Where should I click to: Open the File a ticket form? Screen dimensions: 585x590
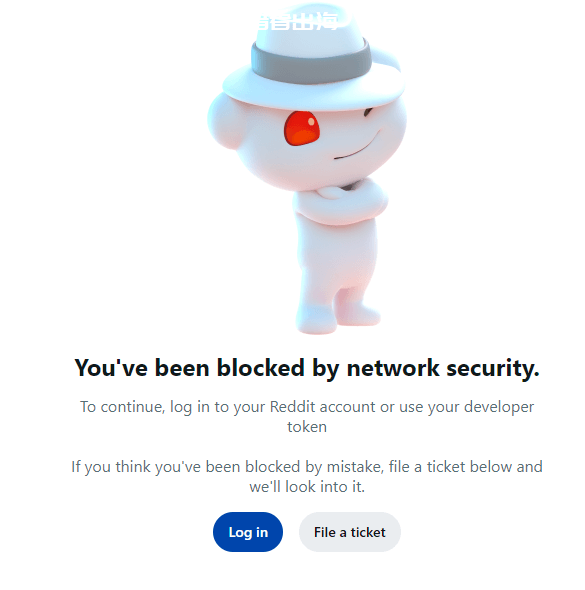tap(349, 532)
